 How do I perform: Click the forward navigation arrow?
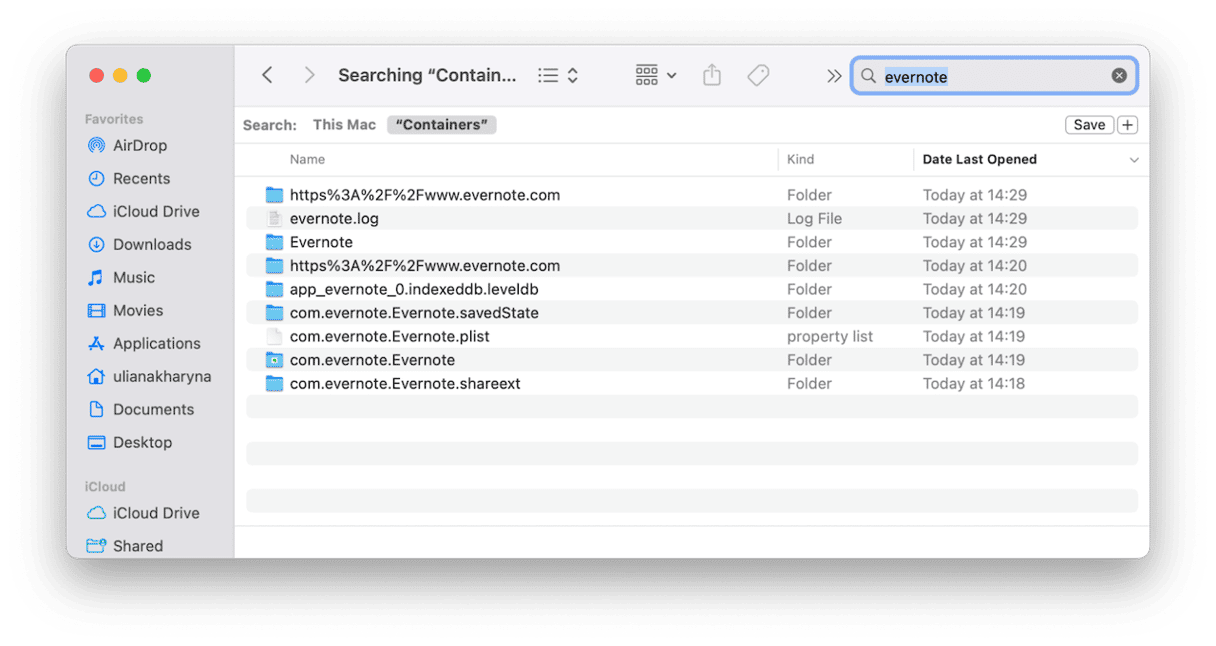(x=309, y=76)
